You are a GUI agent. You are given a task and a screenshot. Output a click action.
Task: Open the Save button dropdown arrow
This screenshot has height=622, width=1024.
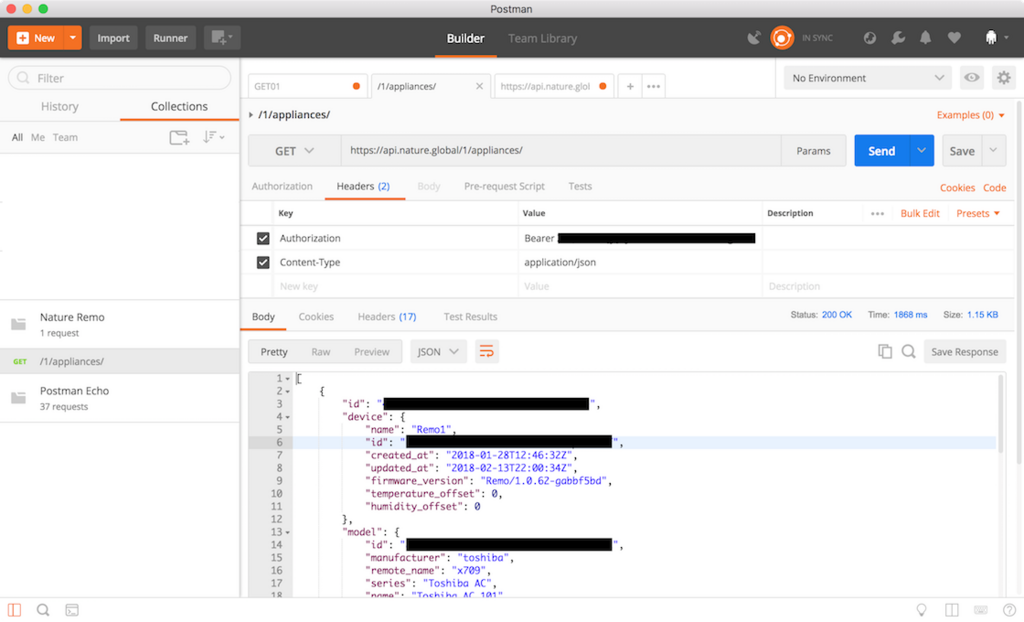[x=993, y=151]
